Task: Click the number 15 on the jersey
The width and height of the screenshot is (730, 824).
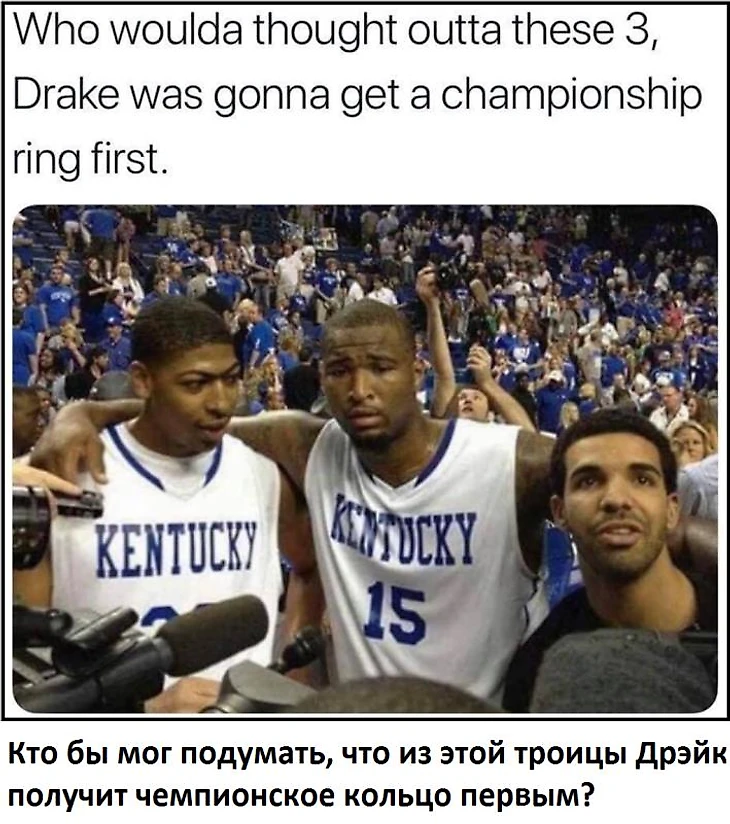Action: [396, 613]
